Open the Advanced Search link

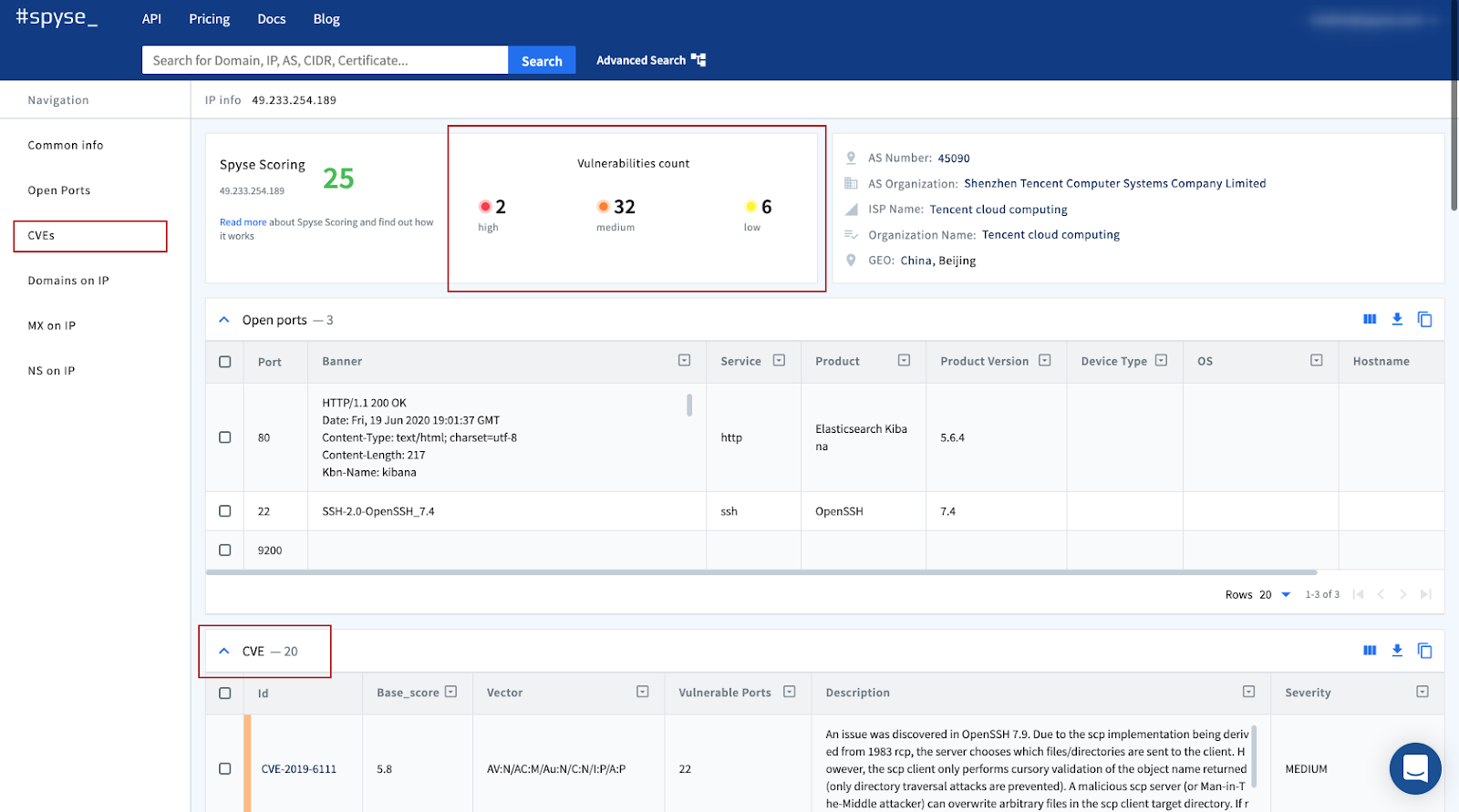tap(641, 60)
